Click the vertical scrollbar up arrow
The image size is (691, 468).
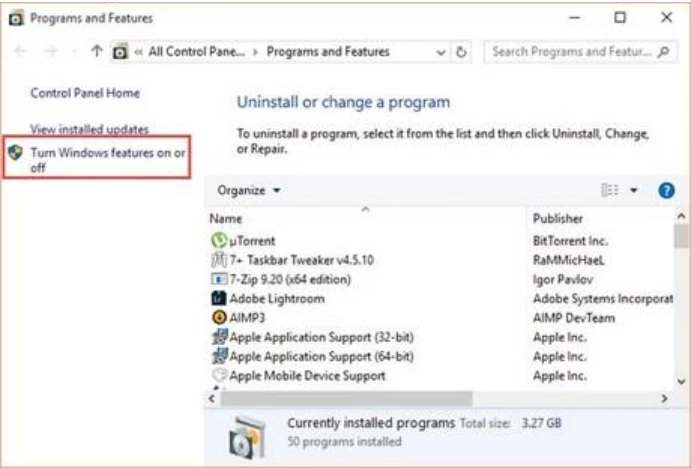pos(681,216)
